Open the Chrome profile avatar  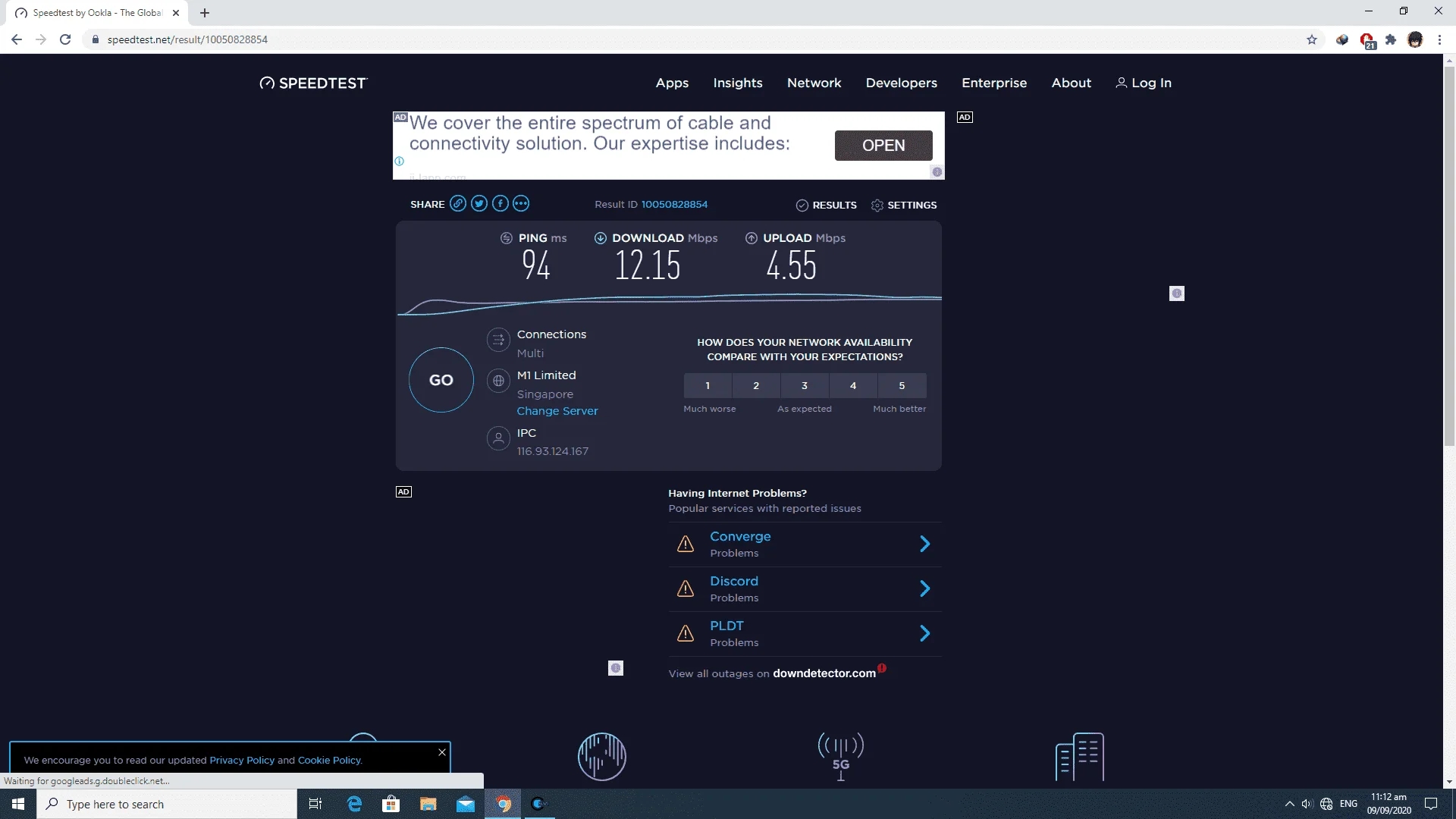1415,39
